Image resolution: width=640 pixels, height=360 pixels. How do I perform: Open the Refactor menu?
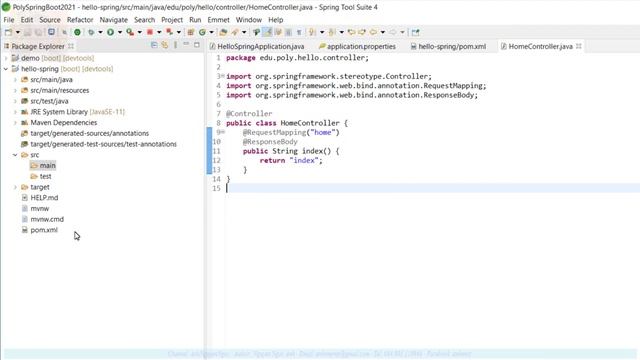(x=80, y=20)
